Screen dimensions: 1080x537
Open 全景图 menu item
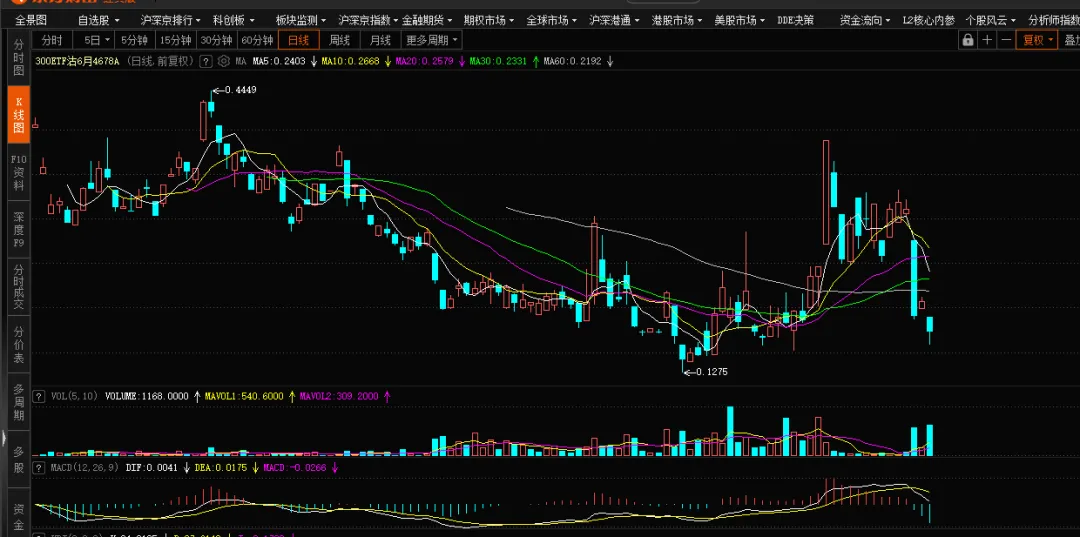tap(31, 21)
